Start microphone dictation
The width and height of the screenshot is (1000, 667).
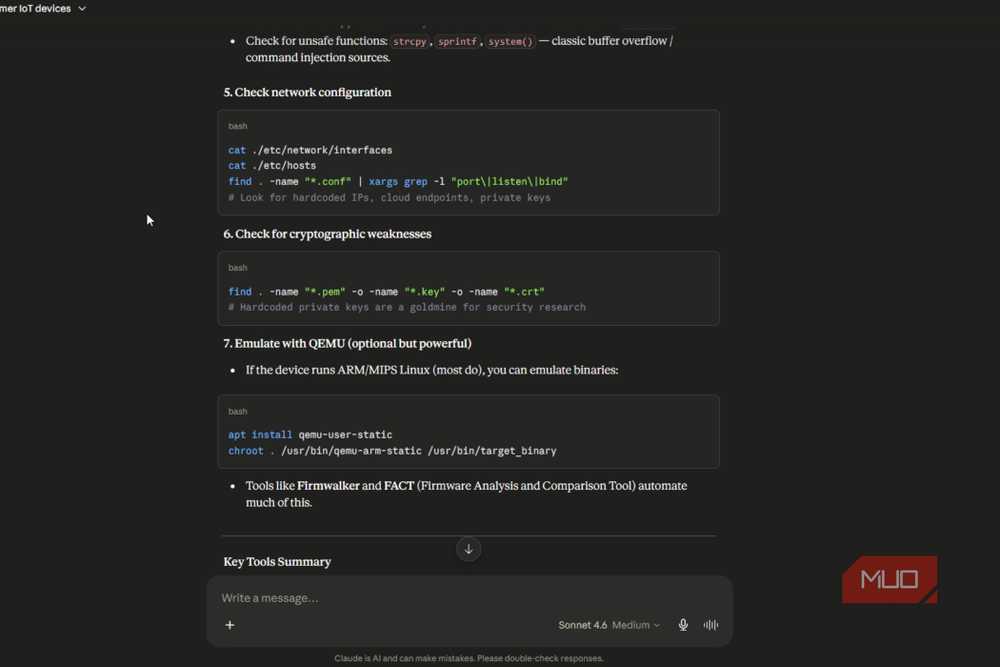pyautogui.click(x=683, y=625)
